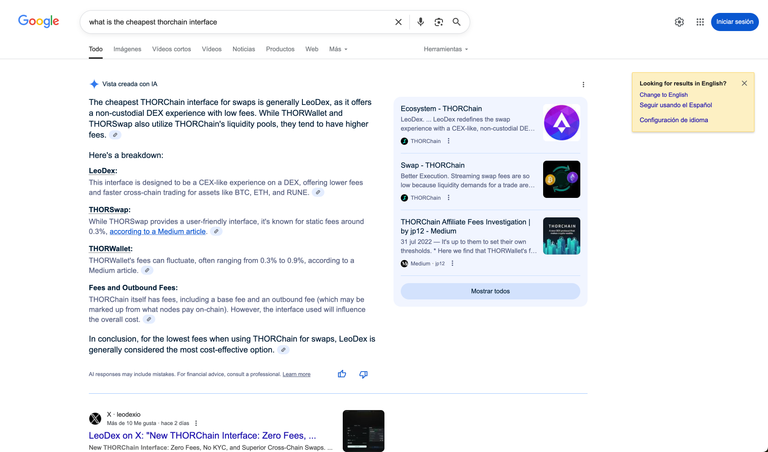The image size is (768, 452).
Task: Click the 'Learn more' AI disclaimer link
Action: tap(296, 374)
